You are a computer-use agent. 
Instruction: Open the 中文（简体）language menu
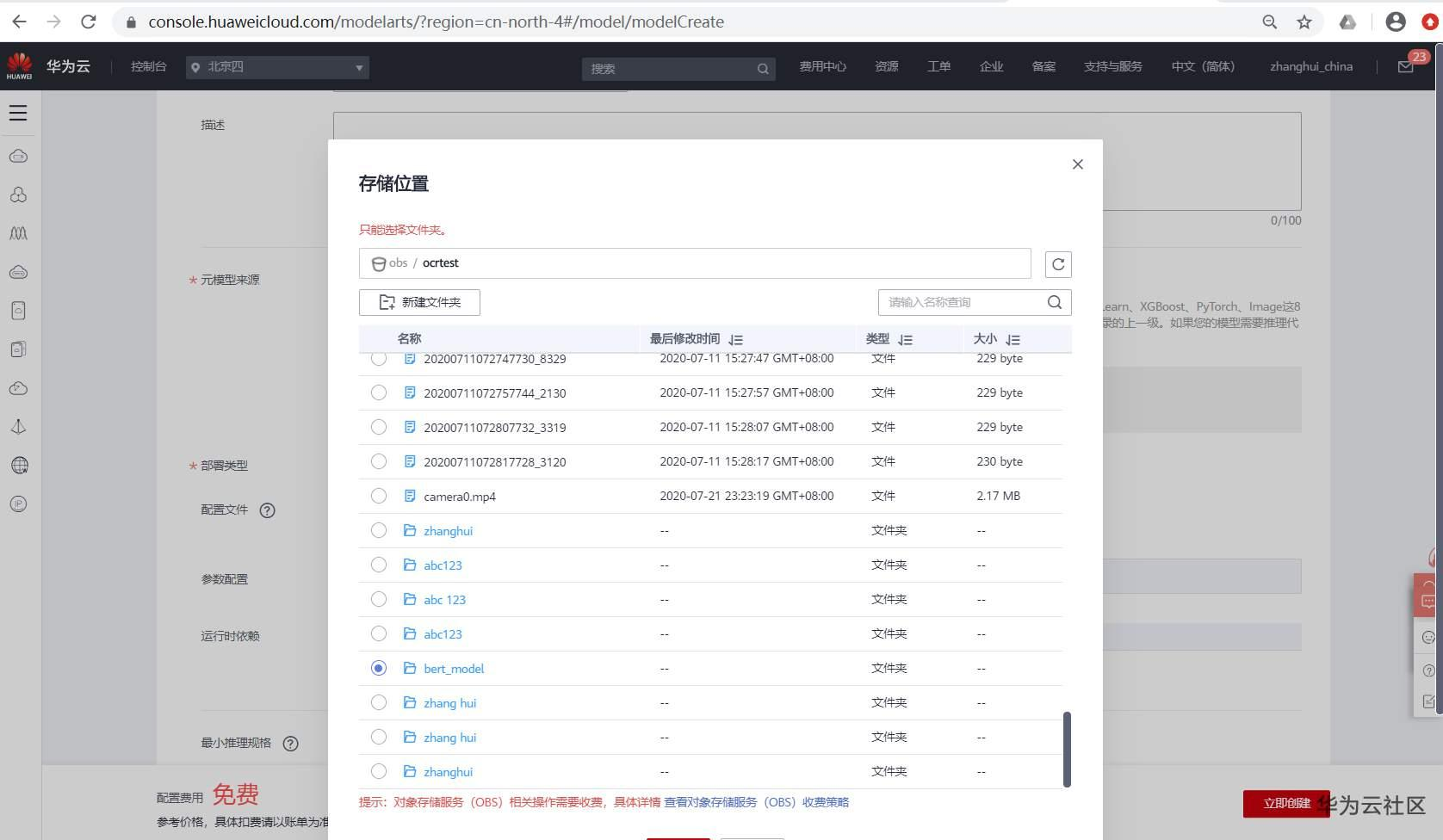(x=1203, y=66)
